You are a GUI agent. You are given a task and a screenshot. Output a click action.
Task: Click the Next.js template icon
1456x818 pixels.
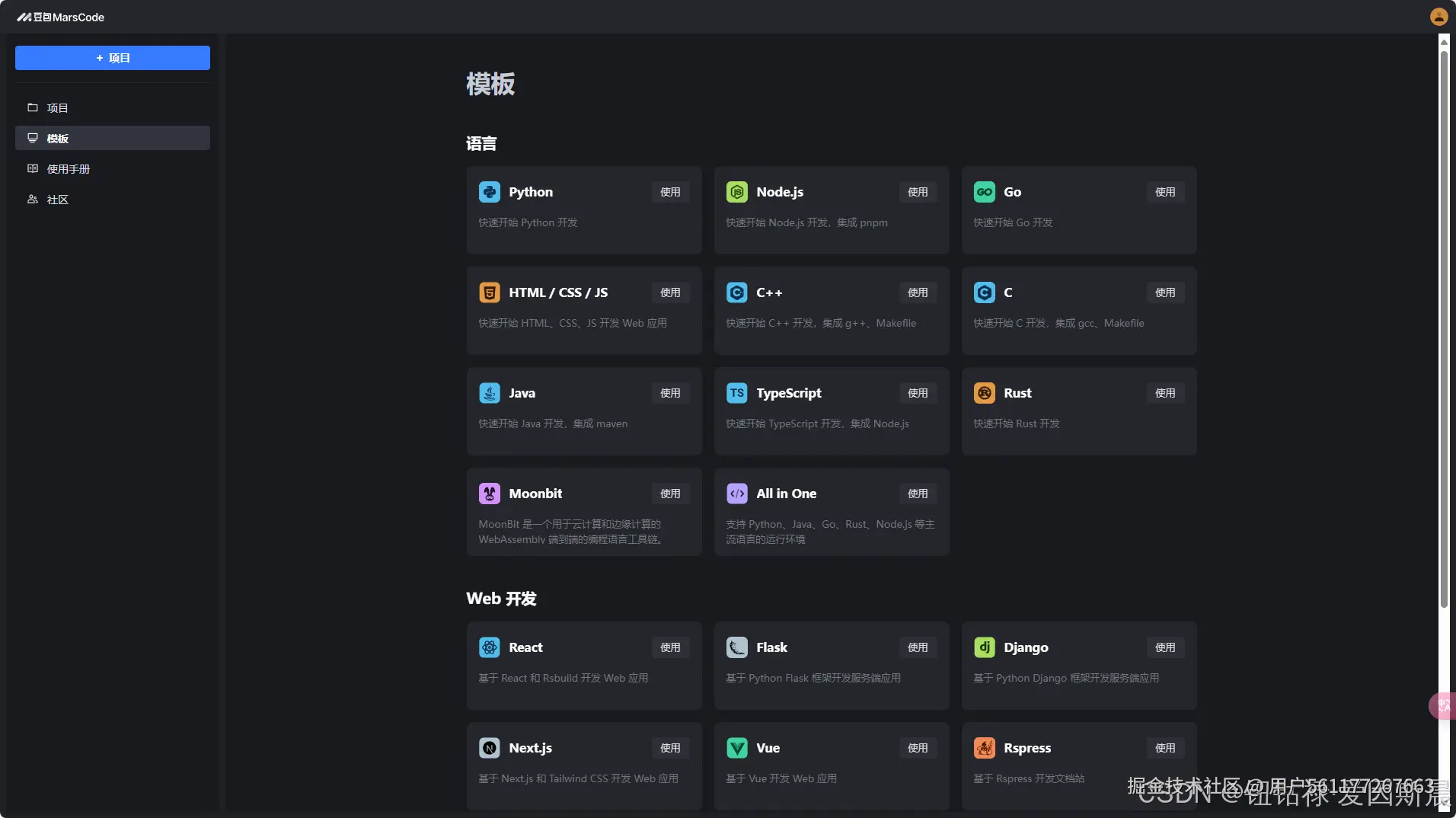point(490,748)
